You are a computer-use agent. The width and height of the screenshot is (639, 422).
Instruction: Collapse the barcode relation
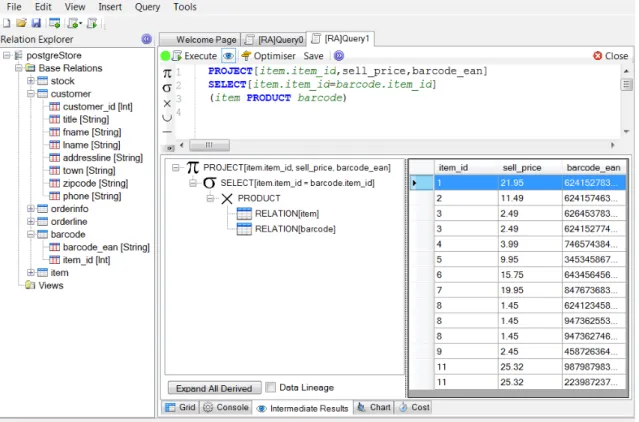[30, 234]
